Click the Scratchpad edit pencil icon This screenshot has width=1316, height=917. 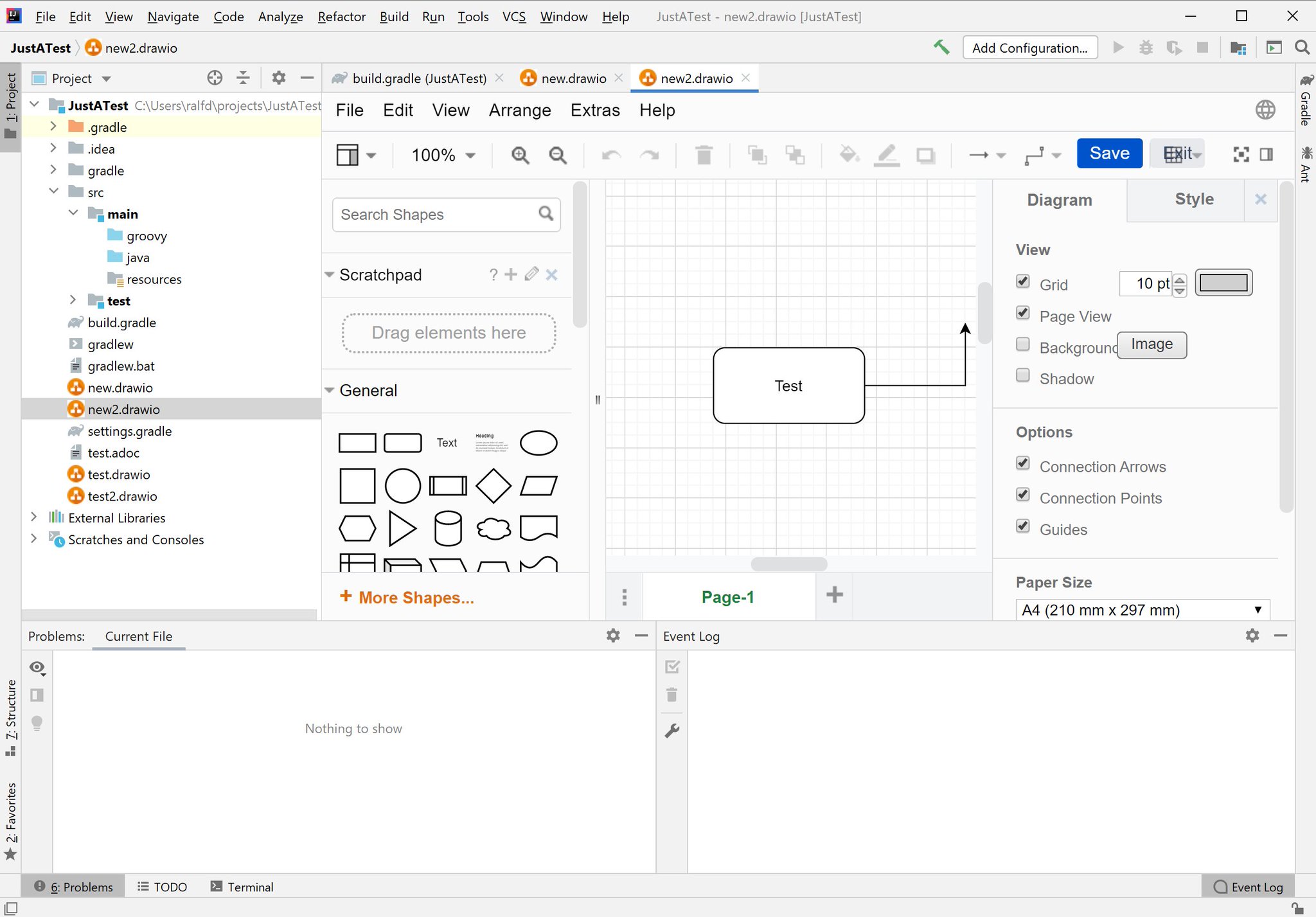click(x=531, y=274)
